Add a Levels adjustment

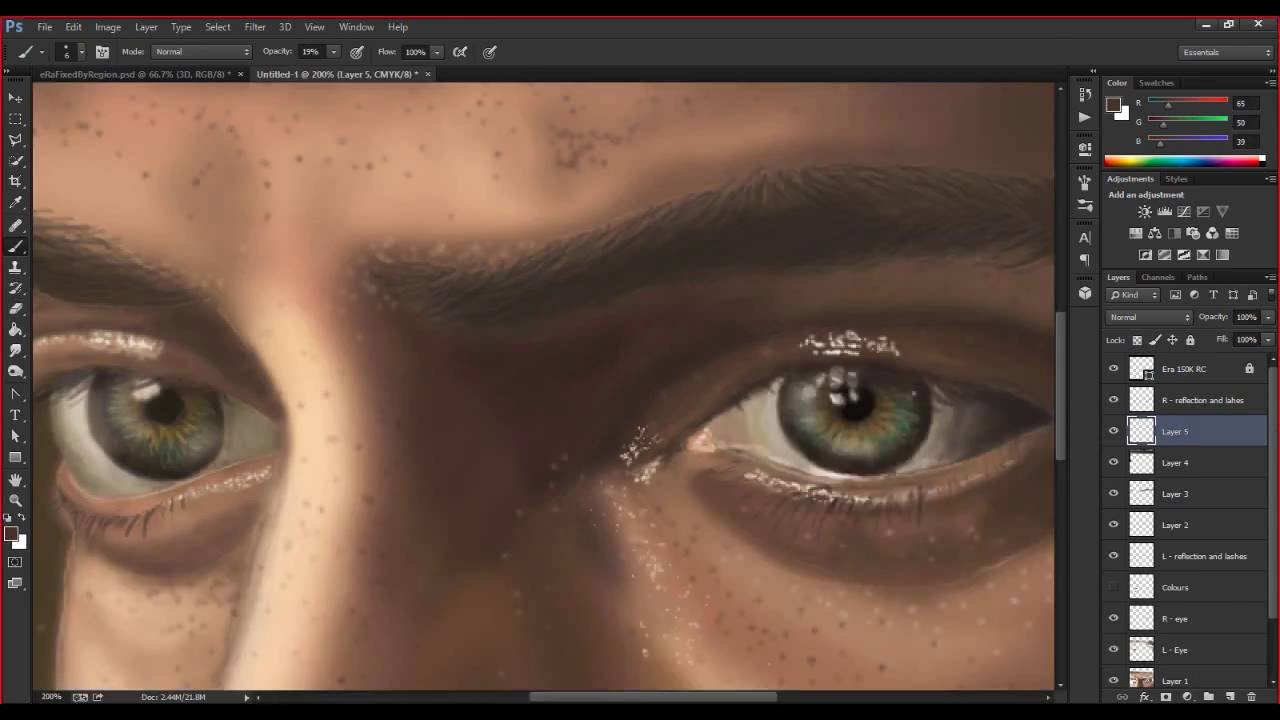pyautogui.click(x=1164, y=212)
